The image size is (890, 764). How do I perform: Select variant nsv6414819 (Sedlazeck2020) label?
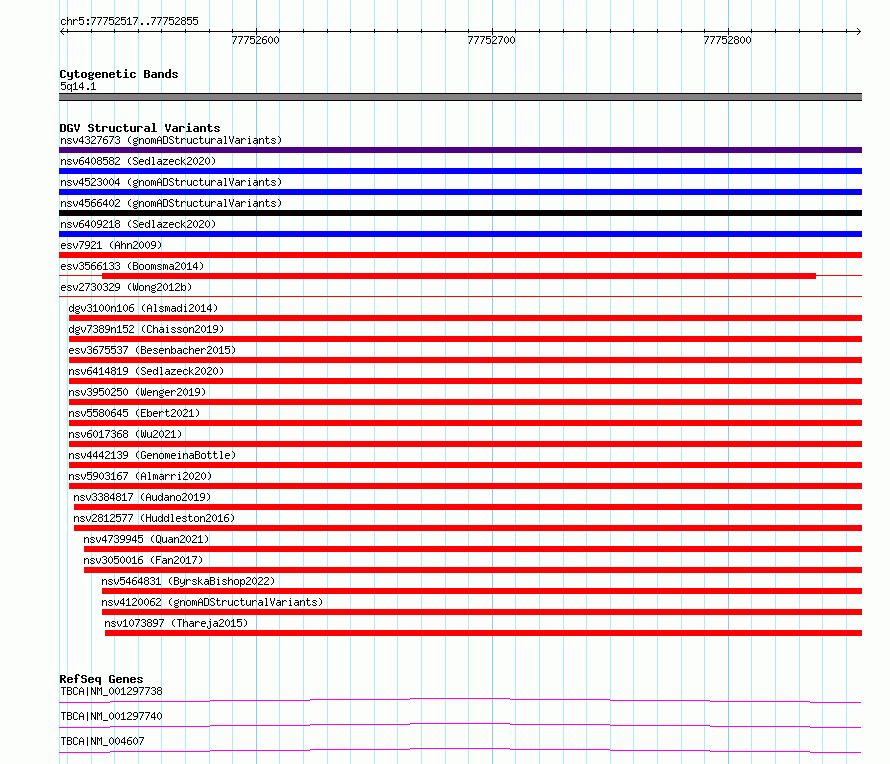[x=146, y=371]
